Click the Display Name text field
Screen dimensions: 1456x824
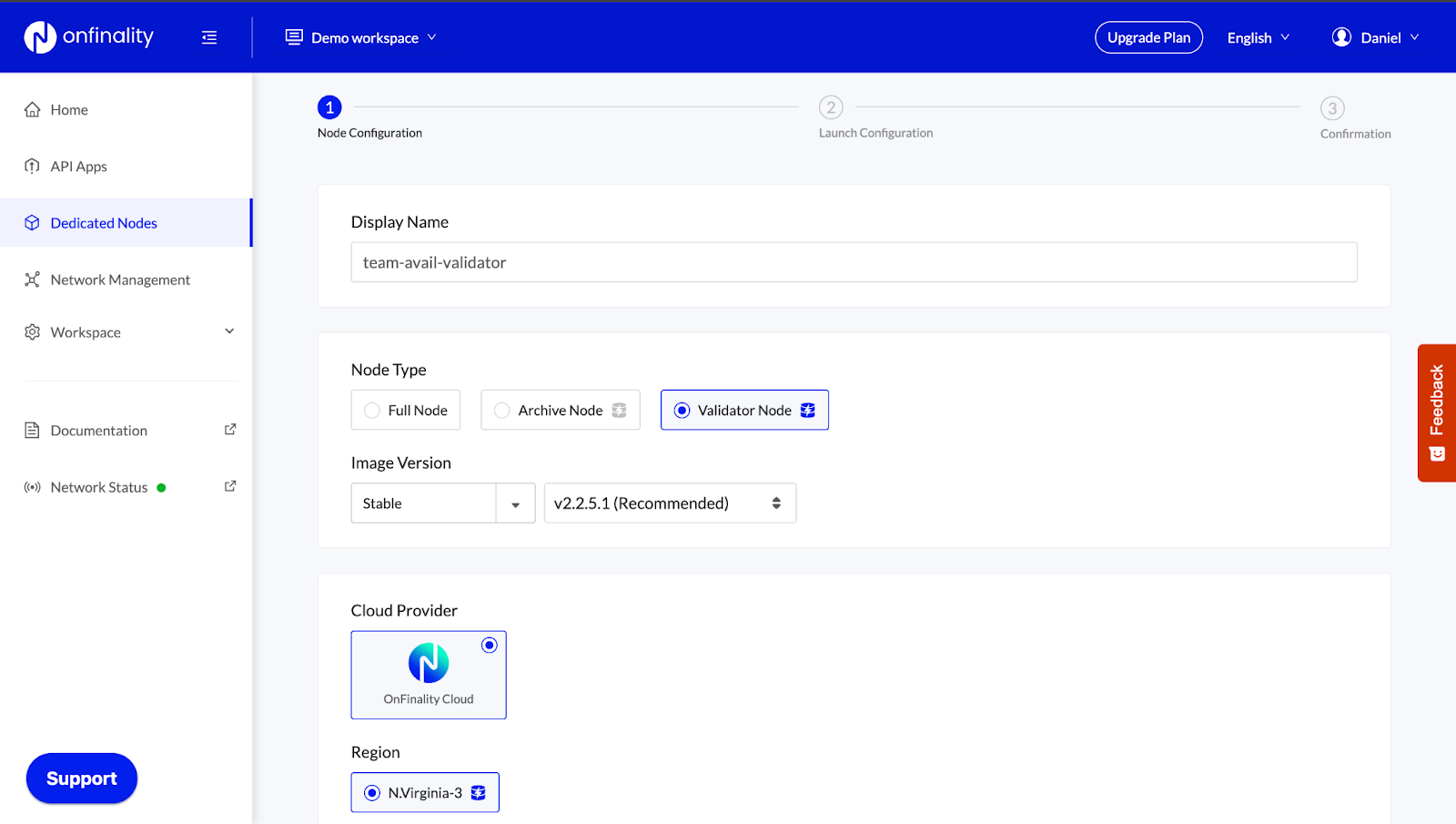click(x=854, y=262)
